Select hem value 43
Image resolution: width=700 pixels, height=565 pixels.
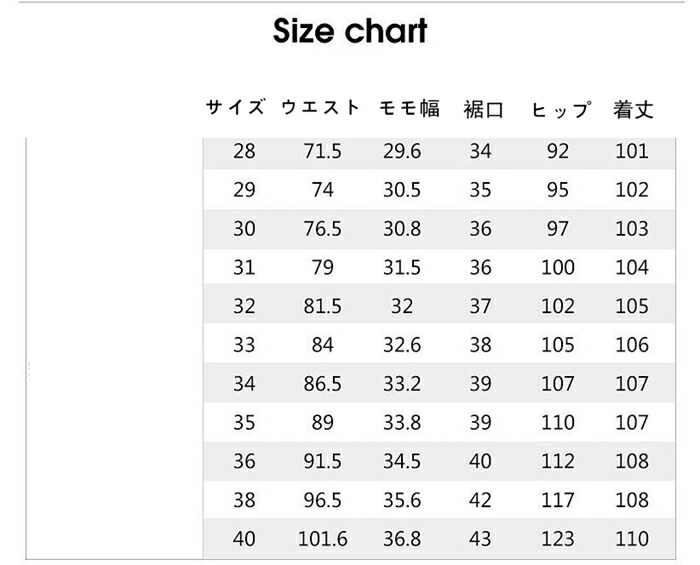coord(480,539)
